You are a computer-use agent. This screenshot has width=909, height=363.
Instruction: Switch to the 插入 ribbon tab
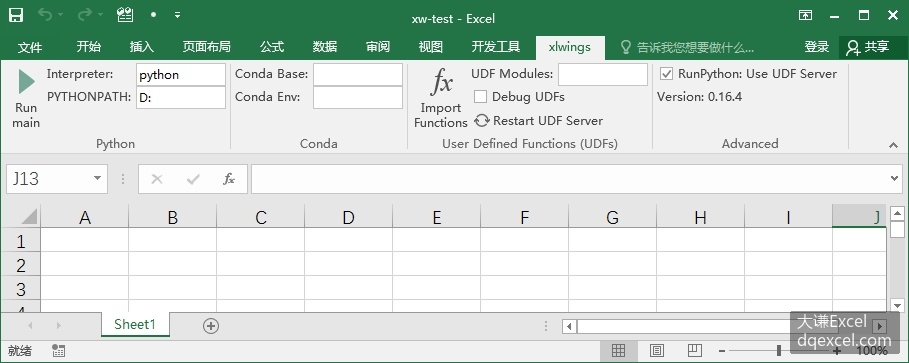pyautogui.click(x=141, y=47)
